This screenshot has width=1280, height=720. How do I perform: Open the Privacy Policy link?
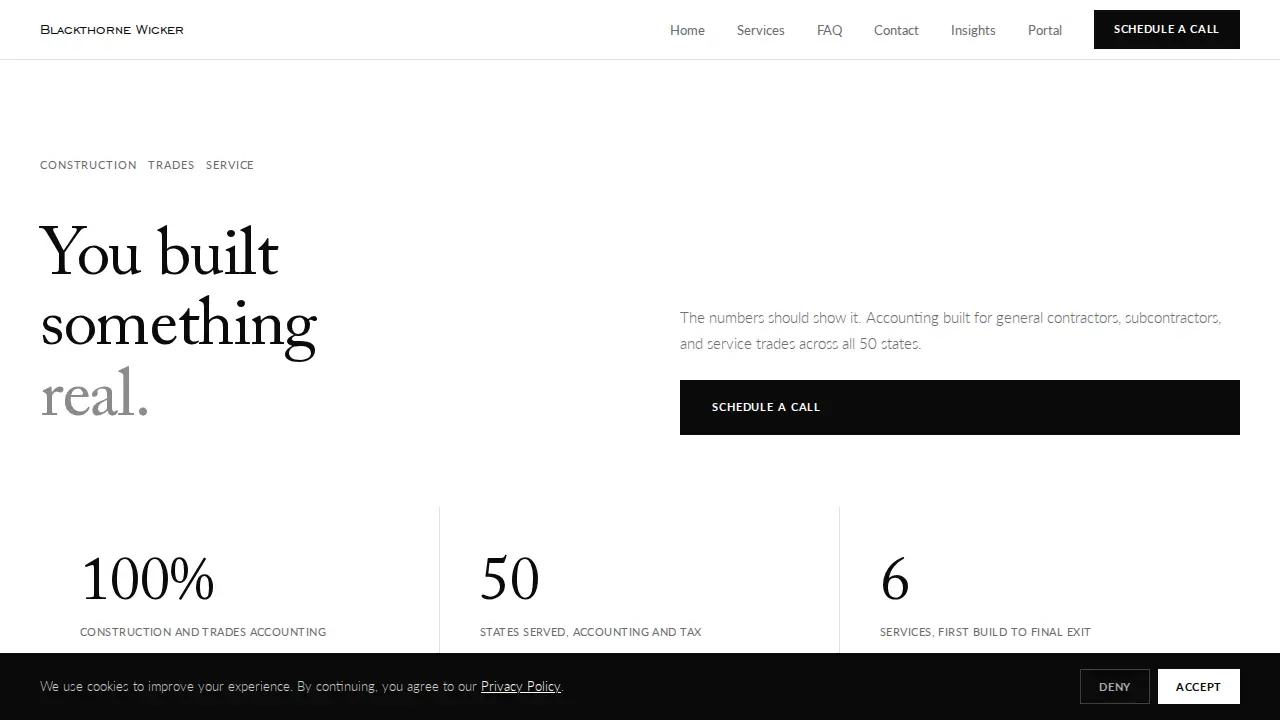[x=520, y=686]
